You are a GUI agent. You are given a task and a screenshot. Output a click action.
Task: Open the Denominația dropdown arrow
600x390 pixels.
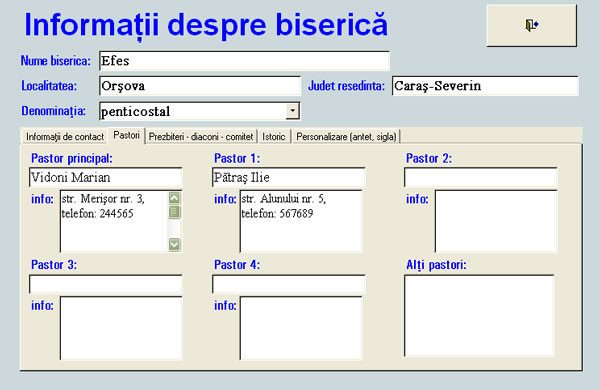click(292, 111)
